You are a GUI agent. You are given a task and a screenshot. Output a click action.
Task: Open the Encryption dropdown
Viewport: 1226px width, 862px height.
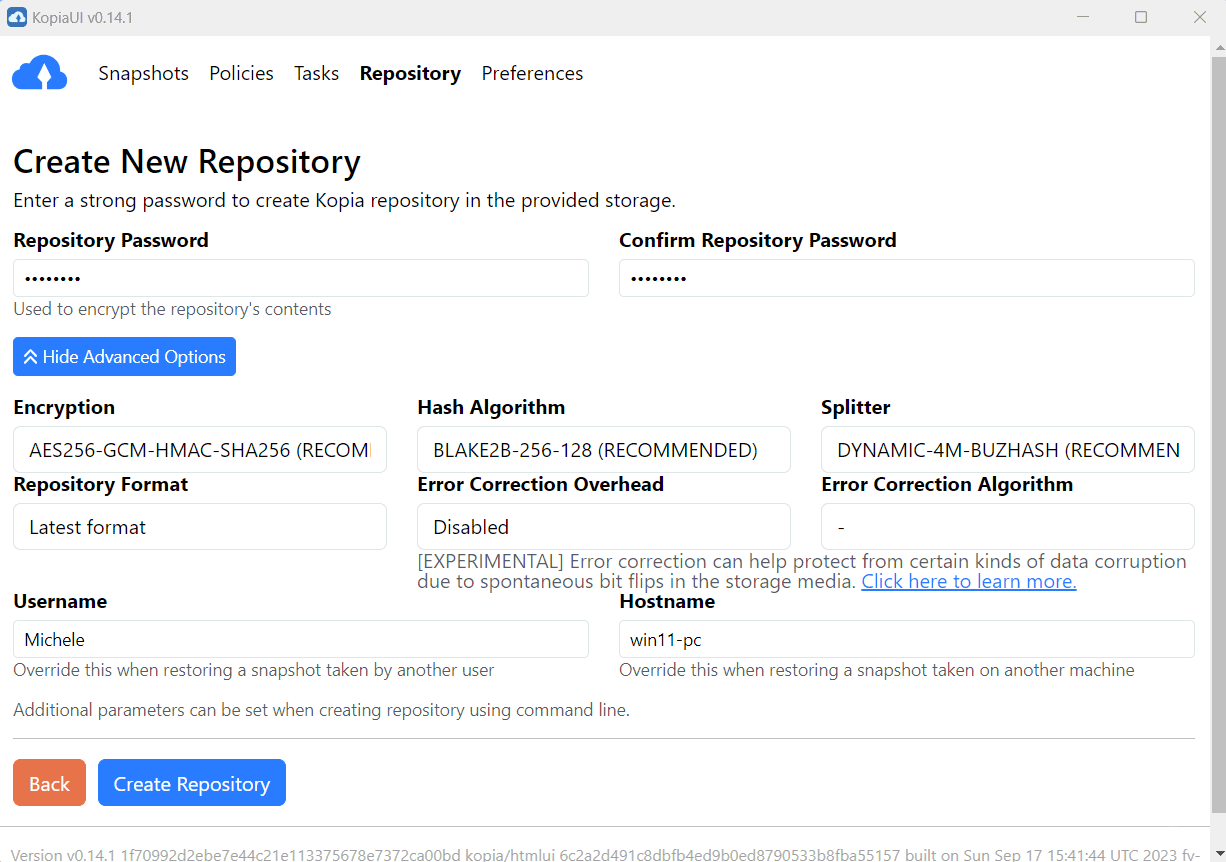pos(200,450)
